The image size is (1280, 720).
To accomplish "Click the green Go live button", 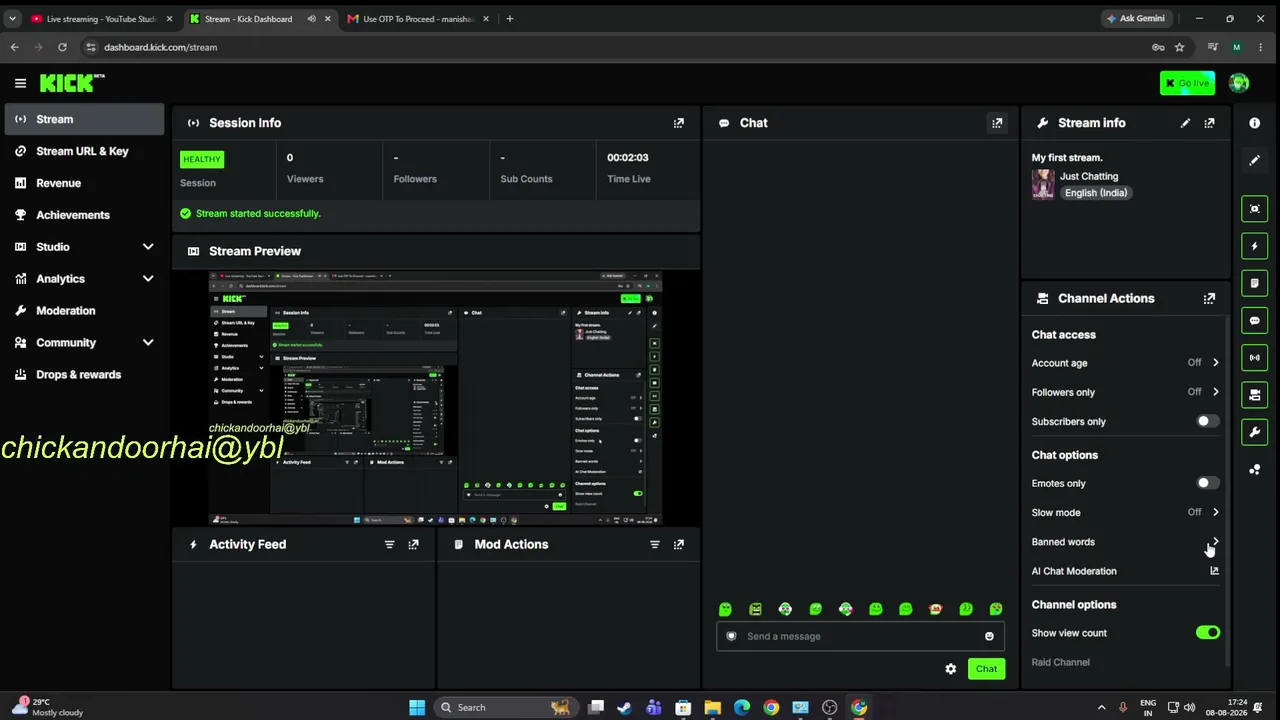I will click(x=1187, y=83).
